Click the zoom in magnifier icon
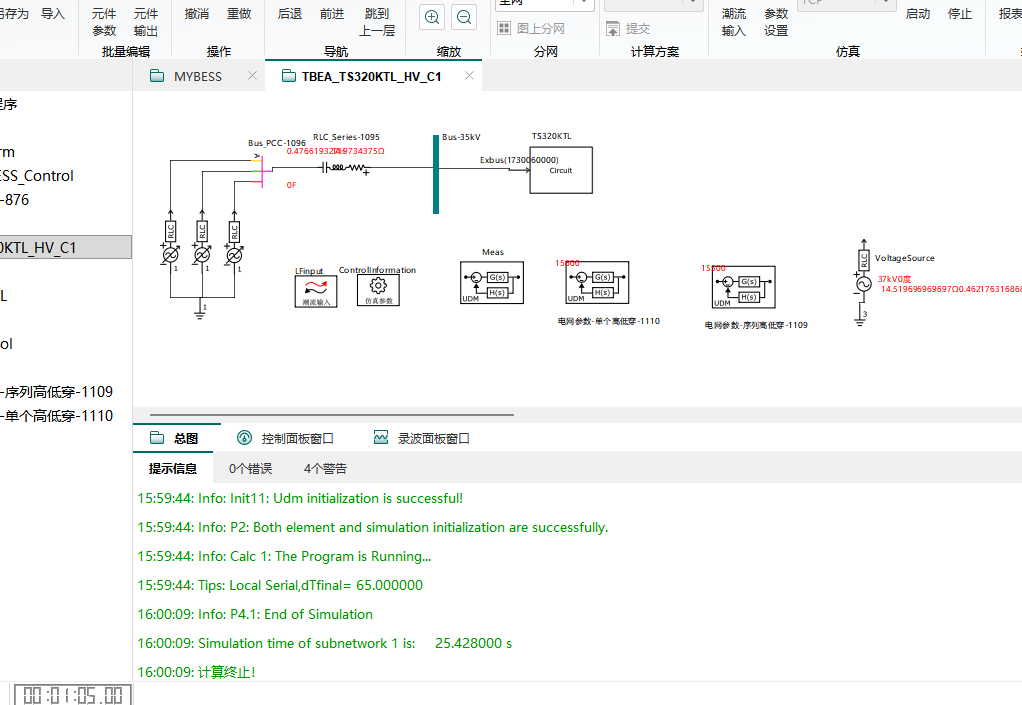 click(432, 17)
